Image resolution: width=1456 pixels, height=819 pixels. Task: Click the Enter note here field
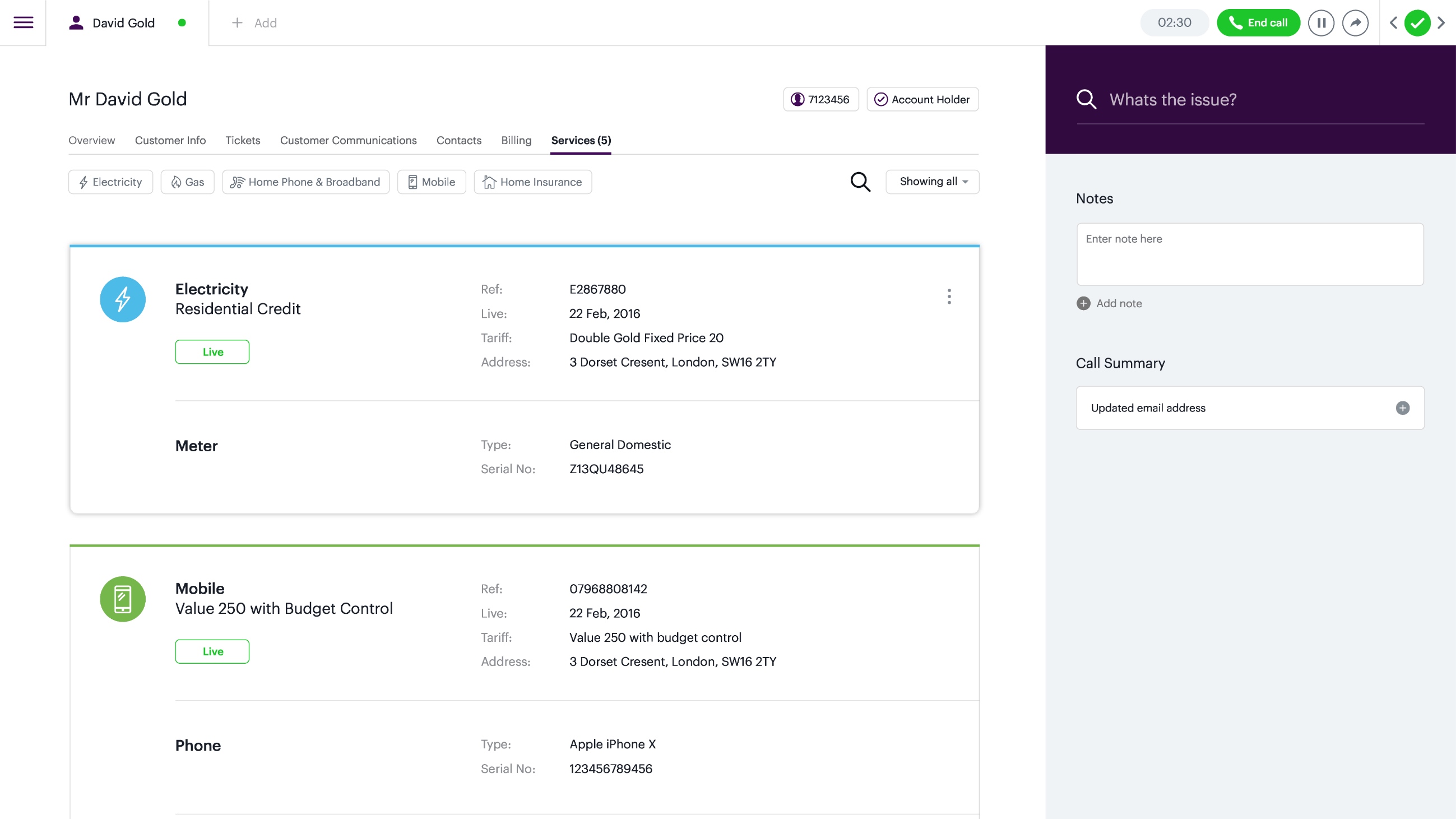(x=1250, y=255)
